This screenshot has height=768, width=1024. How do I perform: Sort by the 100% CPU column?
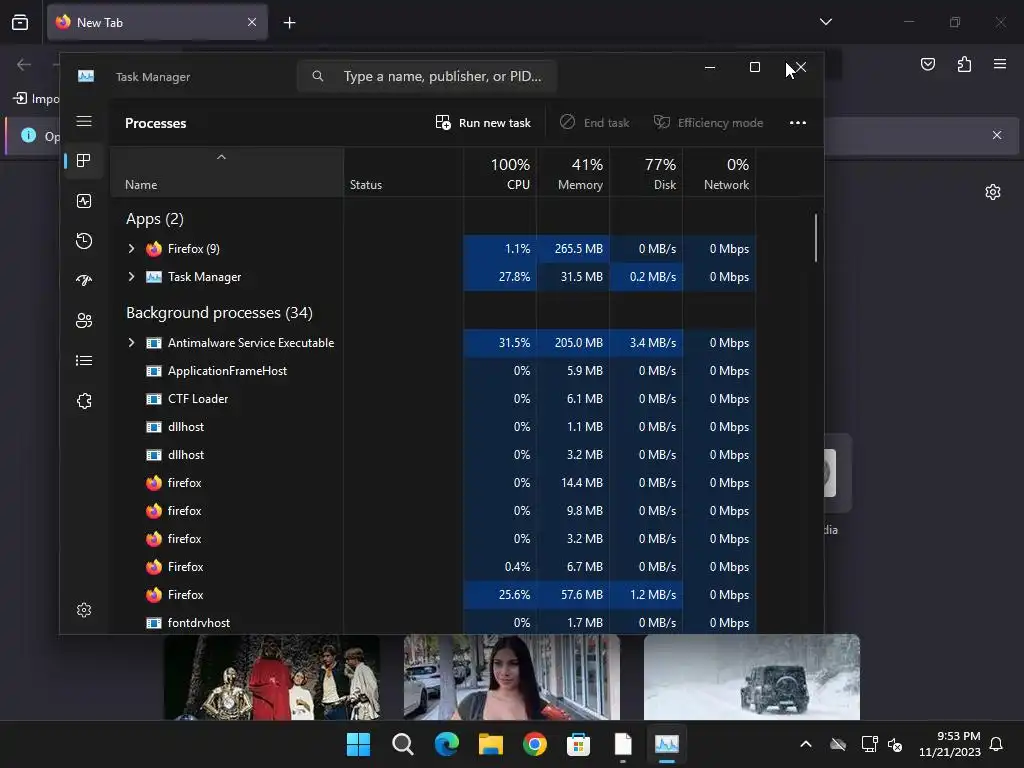pos(500,173)
